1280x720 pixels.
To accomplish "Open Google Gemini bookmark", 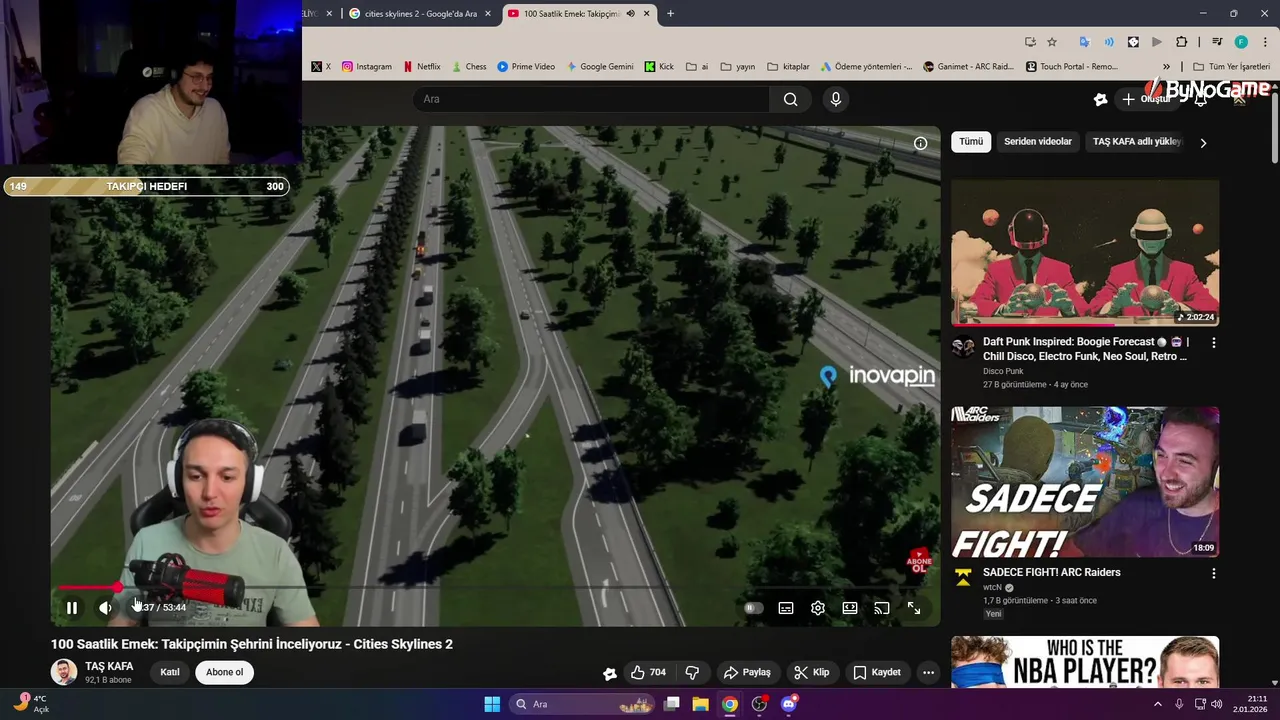I will pyautogui.click(x=600, y=67).
